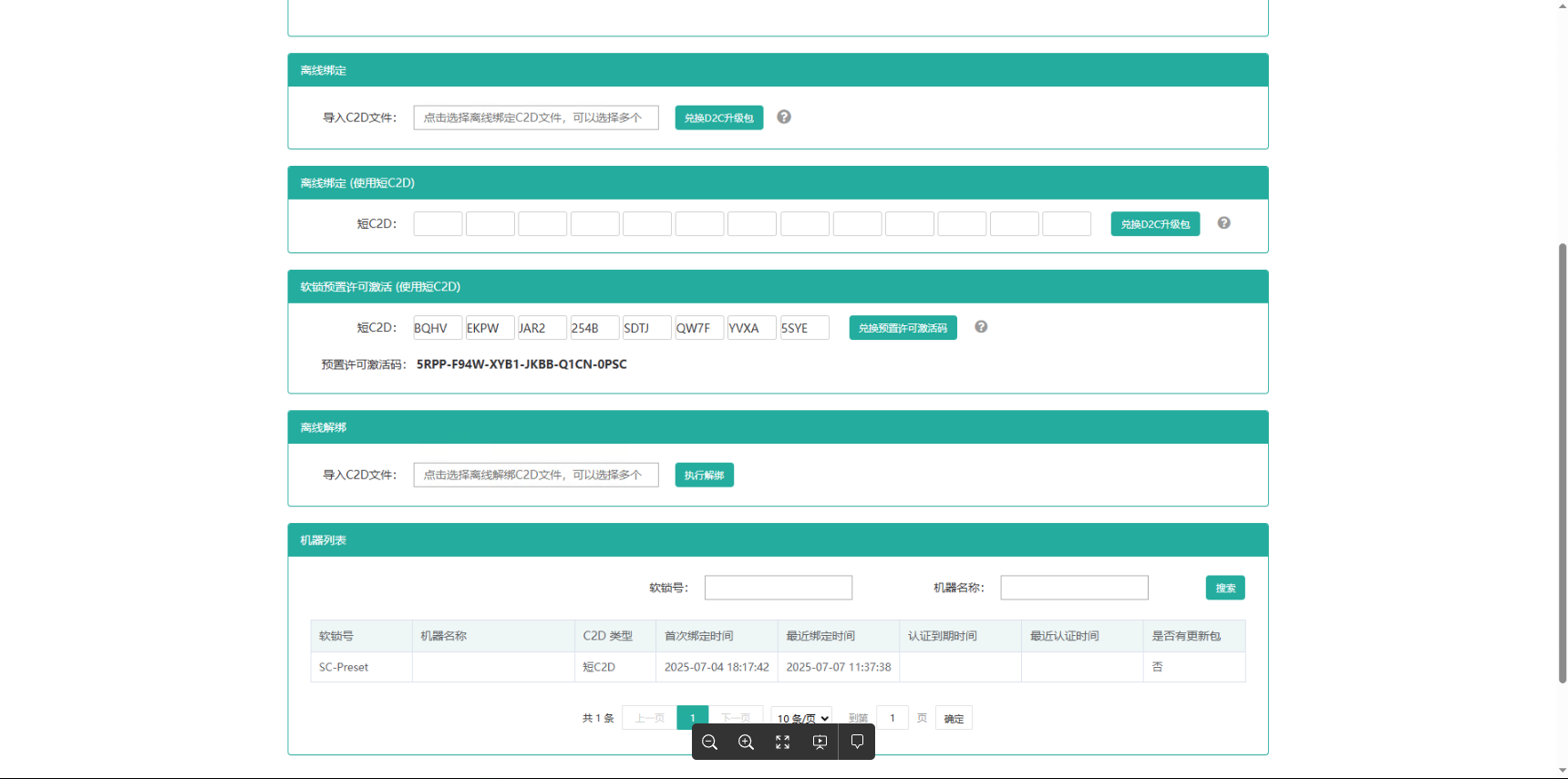This screenshot has width=1568, height=779.
Task: Click the zoom in magnifier icon
Action: (747, 743)
